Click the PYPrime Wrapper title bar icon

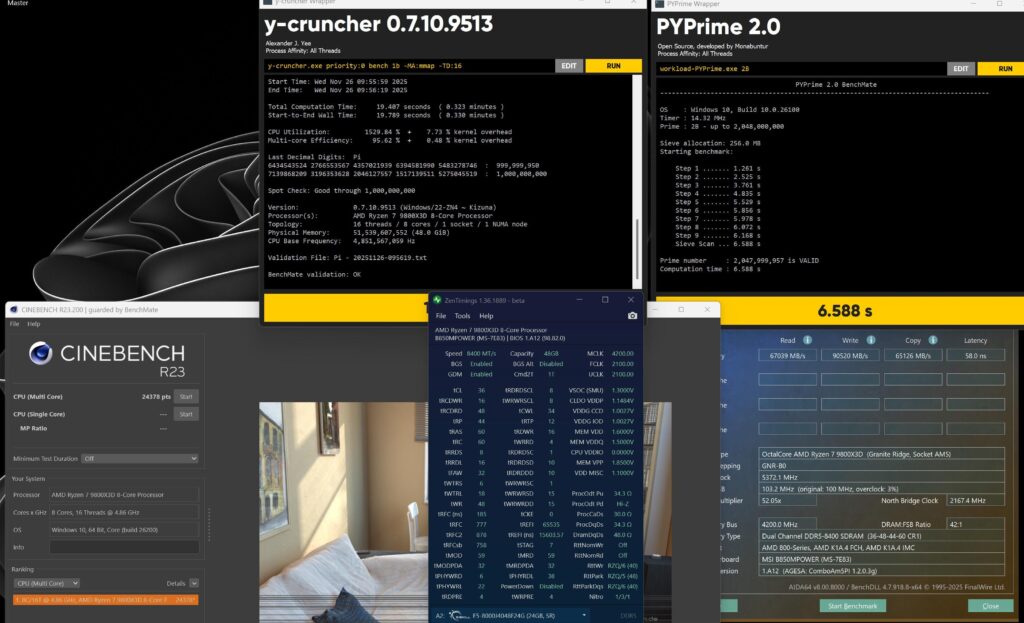(660, 4)
